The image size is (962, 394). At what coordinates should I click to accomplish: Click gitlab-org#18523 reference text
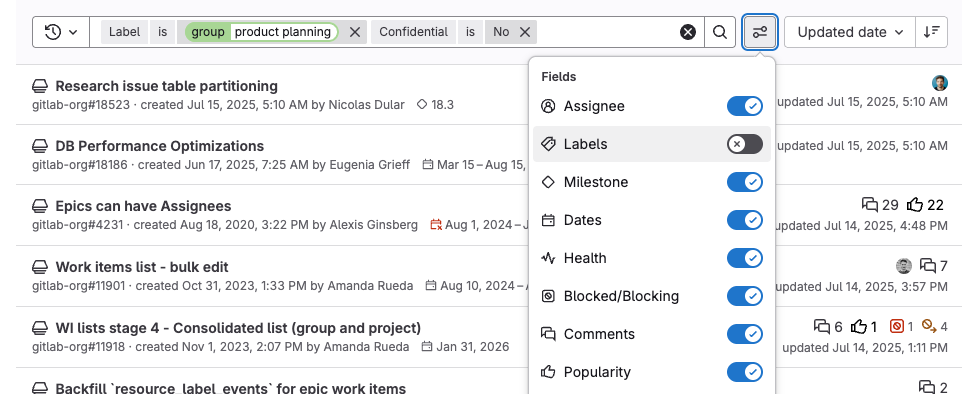pos(81,105)
